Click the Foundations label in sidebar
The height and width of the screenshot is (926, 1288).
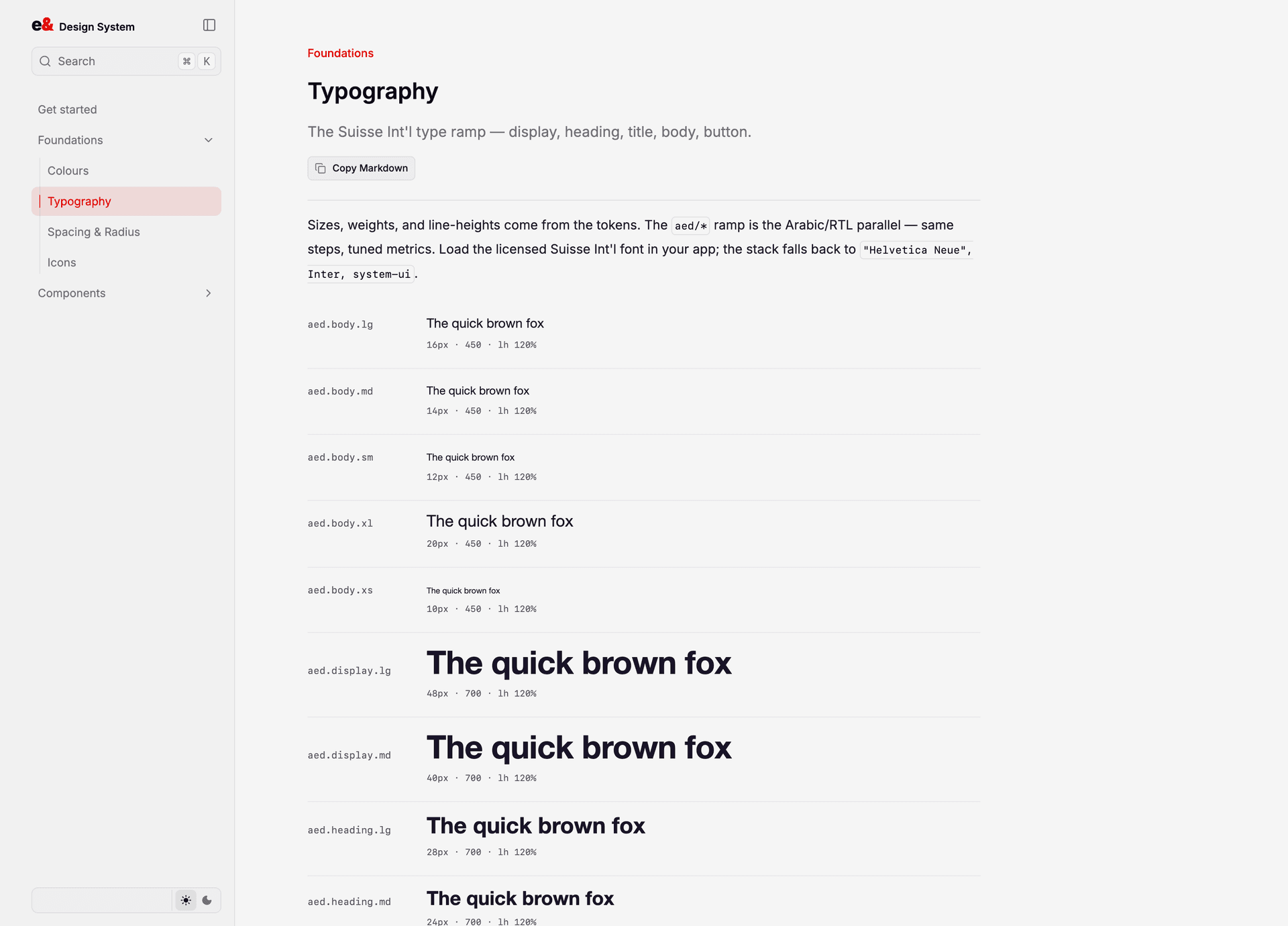(70, 140)
